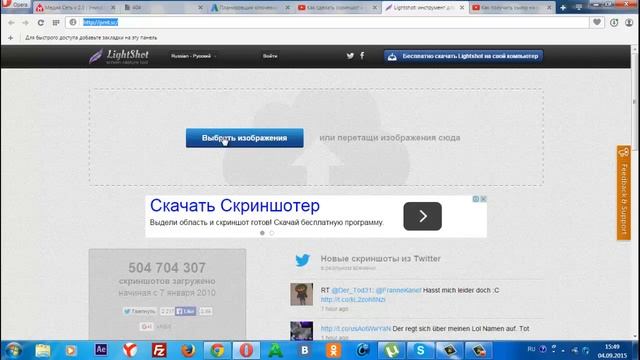This screenshot has height=360, width=640.
Task: Open the ad info icon
Action: click(x=476, y=199)
